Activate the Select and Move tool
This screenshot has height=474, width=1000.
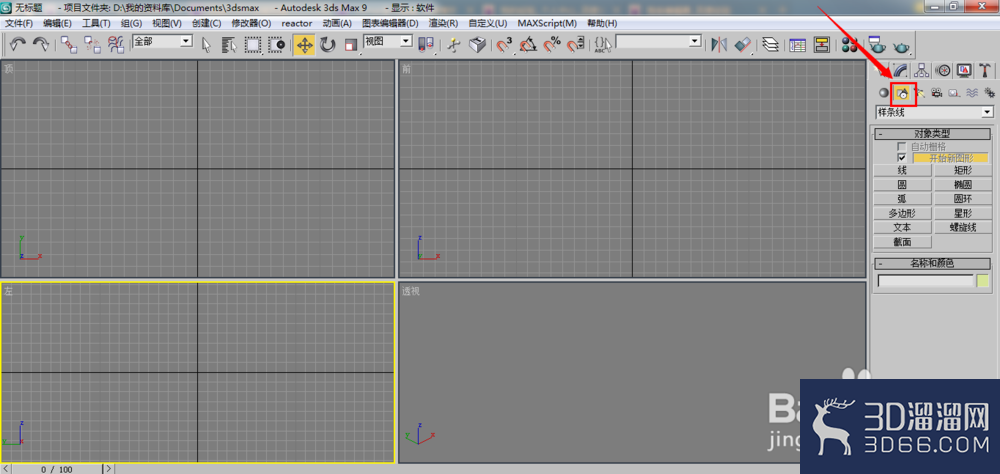(304, 45)
